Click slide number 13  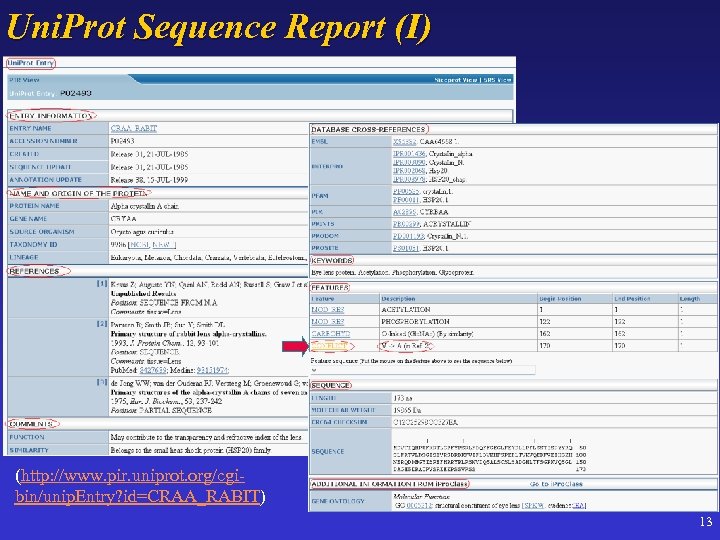tap(706, 522)
